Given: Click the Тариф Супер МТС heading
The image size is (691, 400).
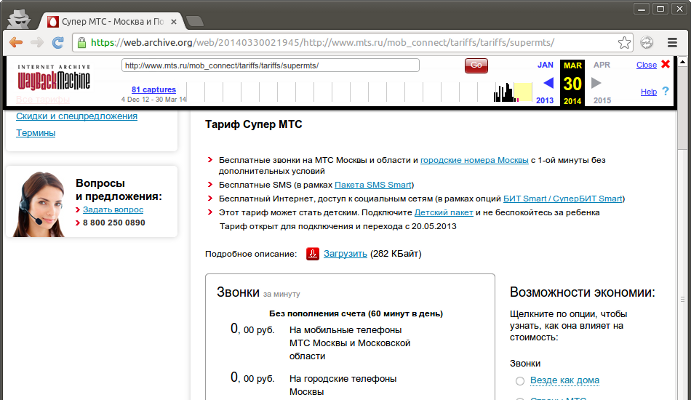Looking at the screenshot, I should pos(253,125).
